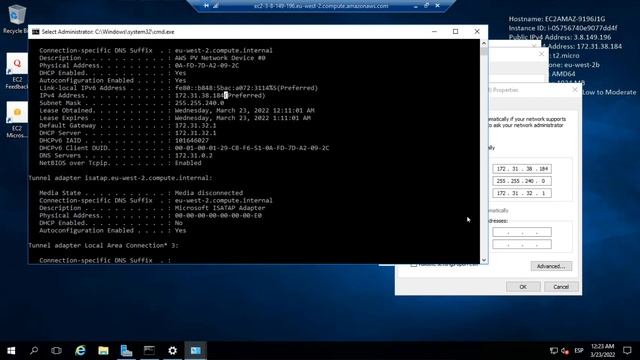640x360 pixels.
Task: Click the Tunnel adapter Local Area Connection* 3 line
Action: [104, 245]
